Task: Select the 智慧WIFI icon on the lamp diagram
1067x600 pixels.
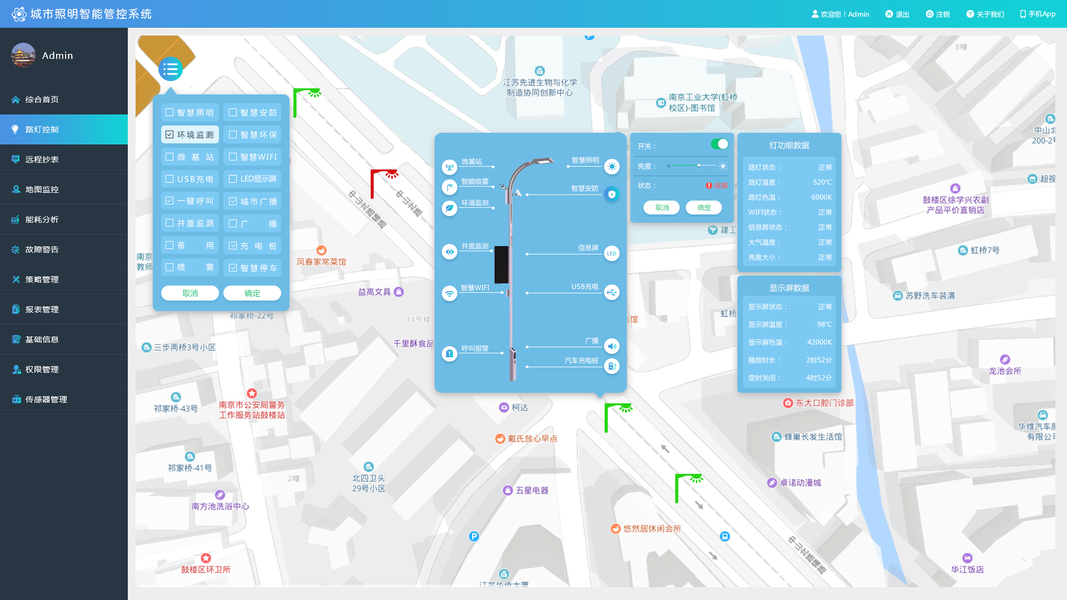Action: pos(449,293)
